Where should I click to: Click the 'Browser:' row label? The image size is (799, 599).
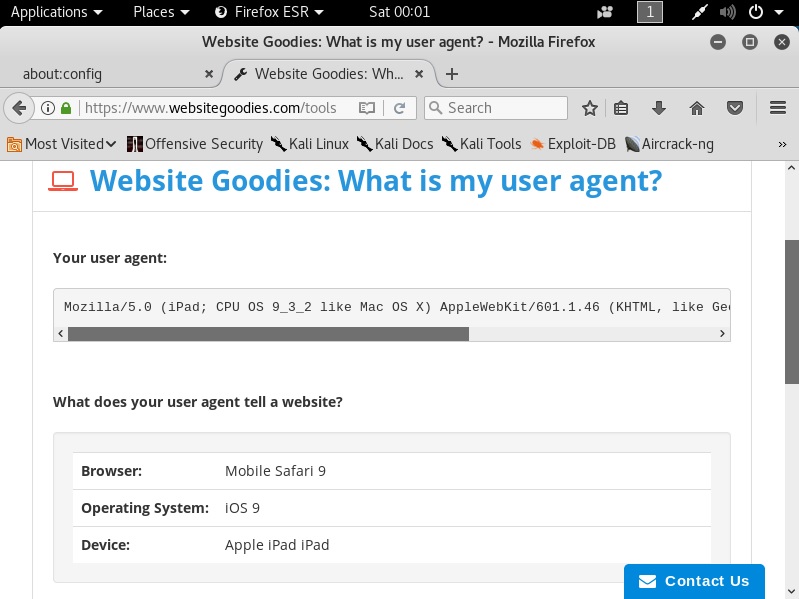pyautogui.click(x=112, y=471)
